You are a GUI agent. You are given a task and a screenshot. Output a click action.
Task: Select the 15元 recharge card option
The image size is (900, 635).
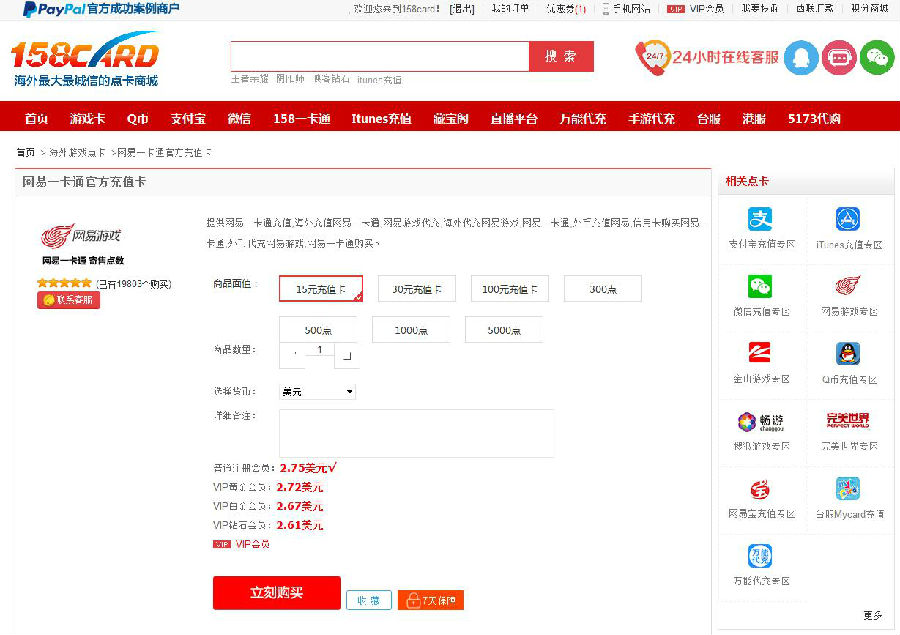pos(321,289)
